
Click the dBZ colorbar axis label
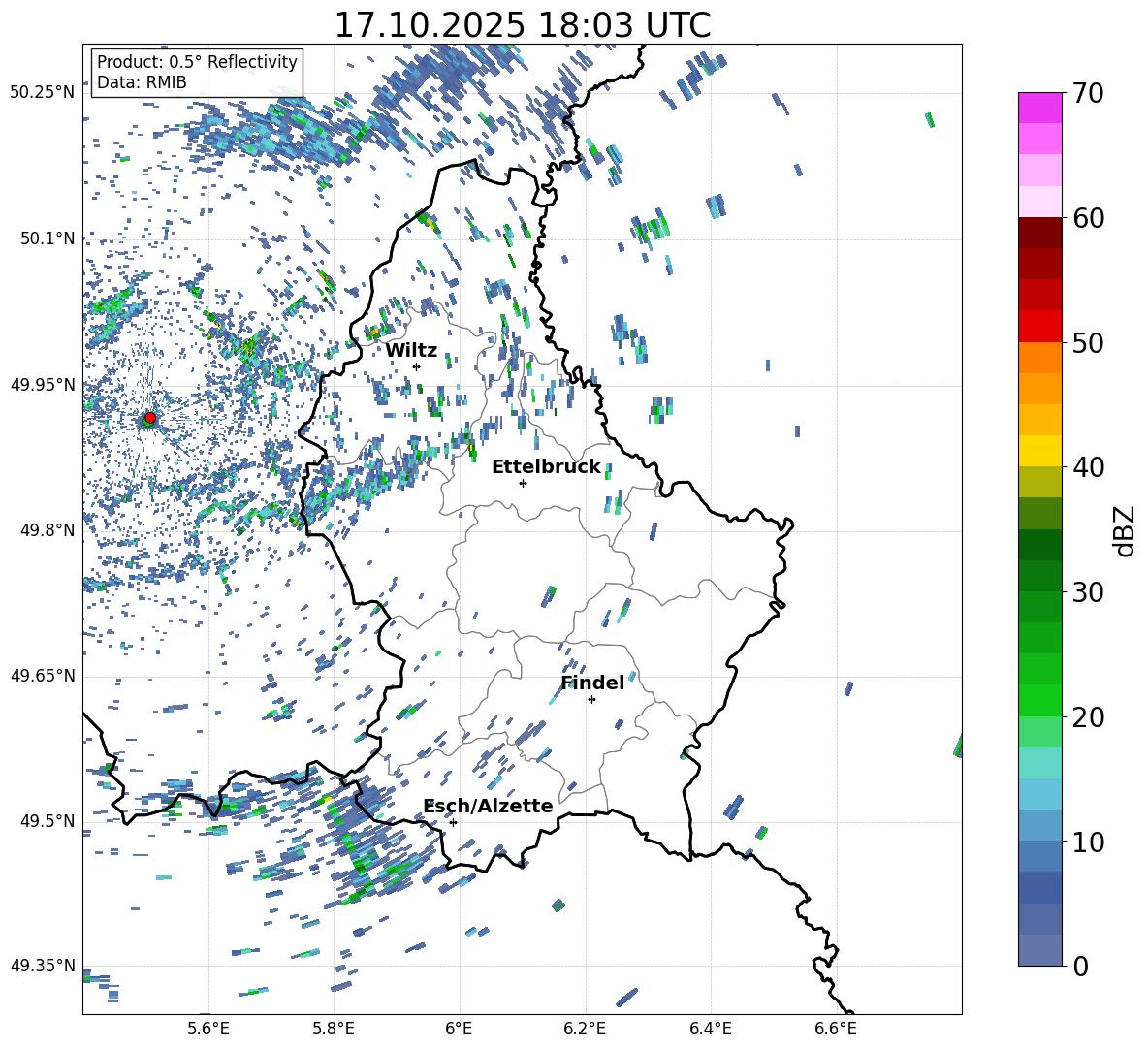pos(1126,530)
